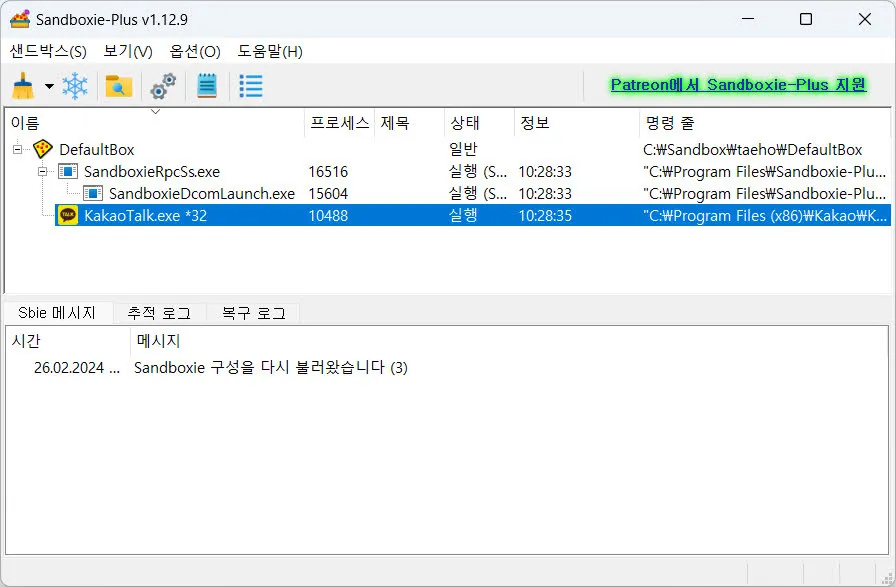The height and width of the screenshot is (587, 896).
Task: Open the 옵션(O) menu
Action: pos(195,51)
